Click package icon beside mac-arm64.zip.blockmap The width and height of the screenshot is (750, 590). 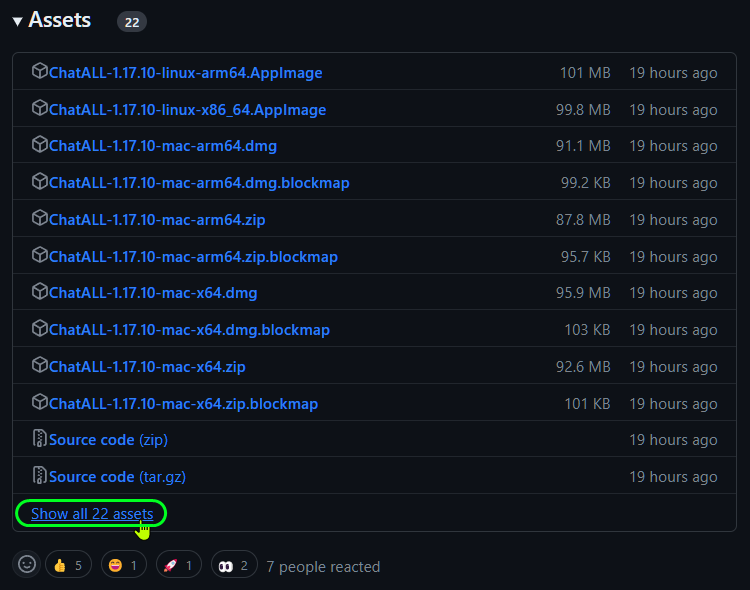tap(40, 255)
